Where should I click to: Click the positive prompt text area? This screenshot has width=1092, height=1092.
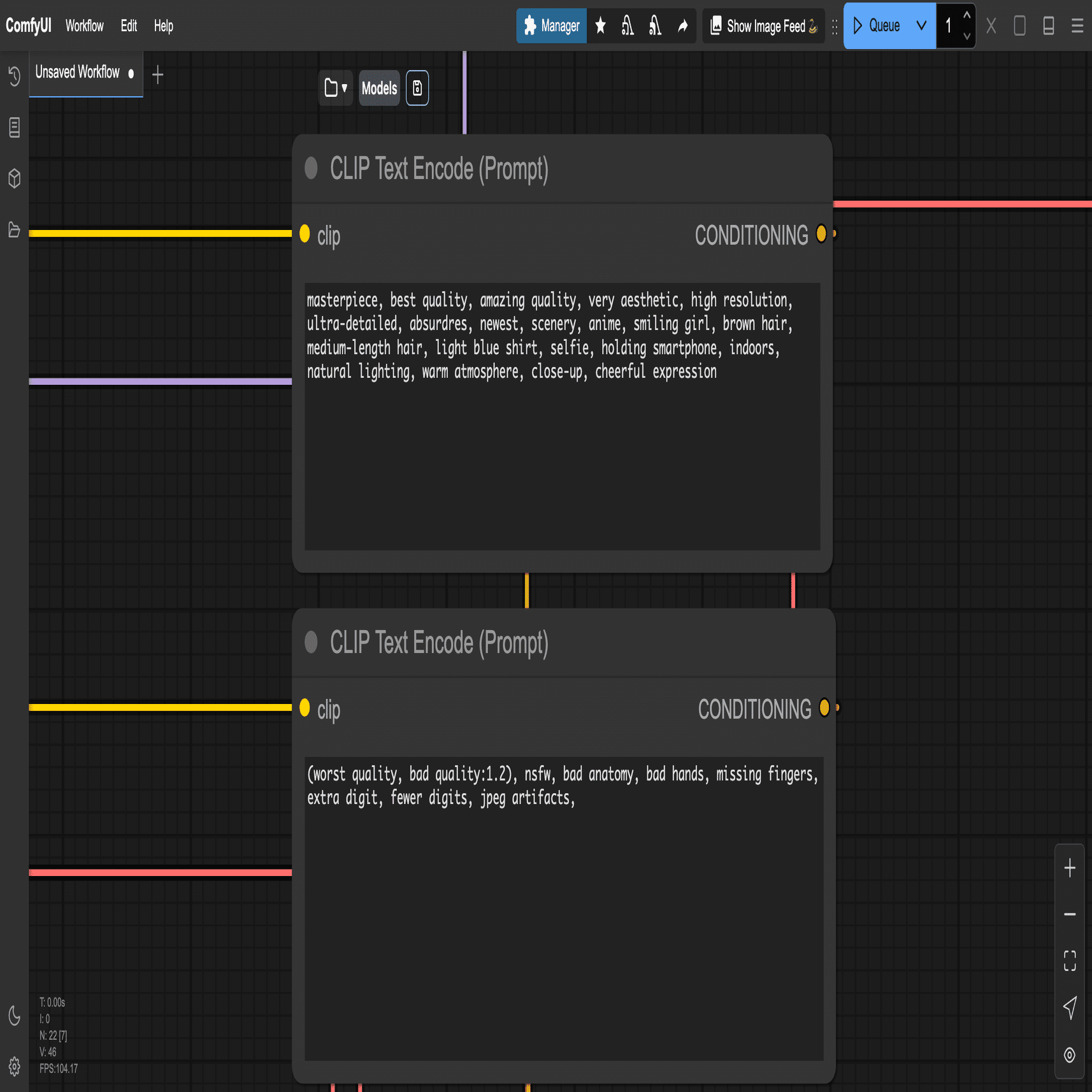tap(562, 417)
